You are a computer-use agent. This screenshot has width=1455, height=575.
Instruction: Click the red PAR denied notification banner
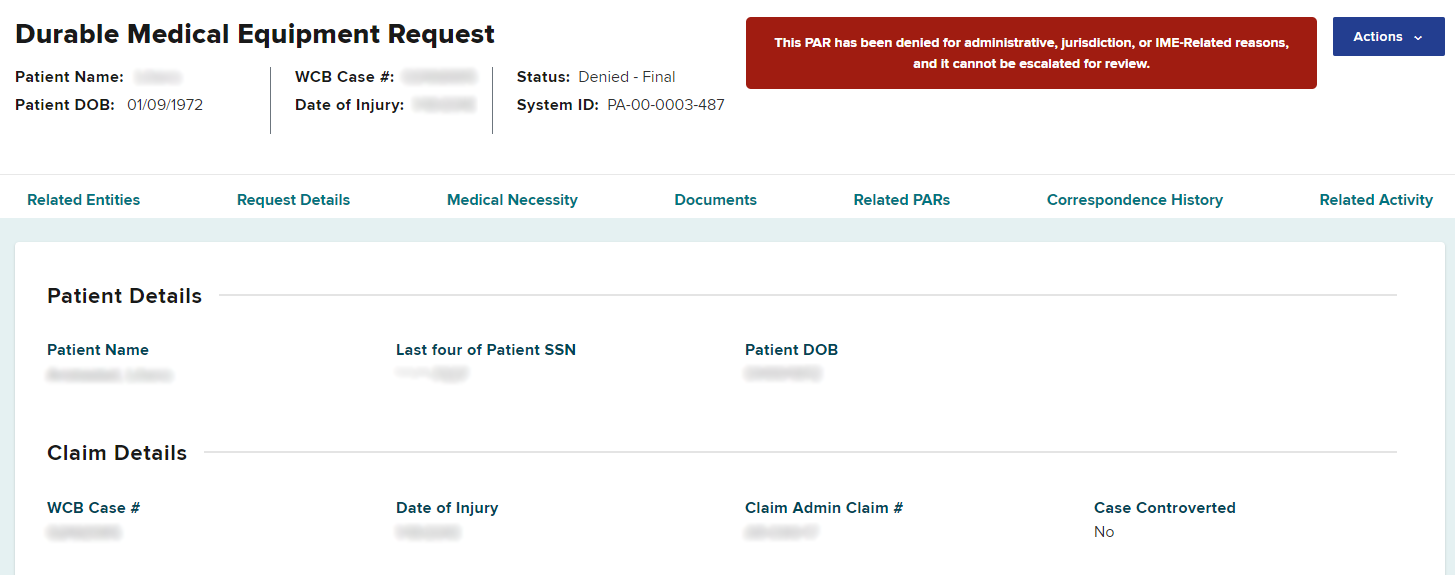tap(1031, 53)
